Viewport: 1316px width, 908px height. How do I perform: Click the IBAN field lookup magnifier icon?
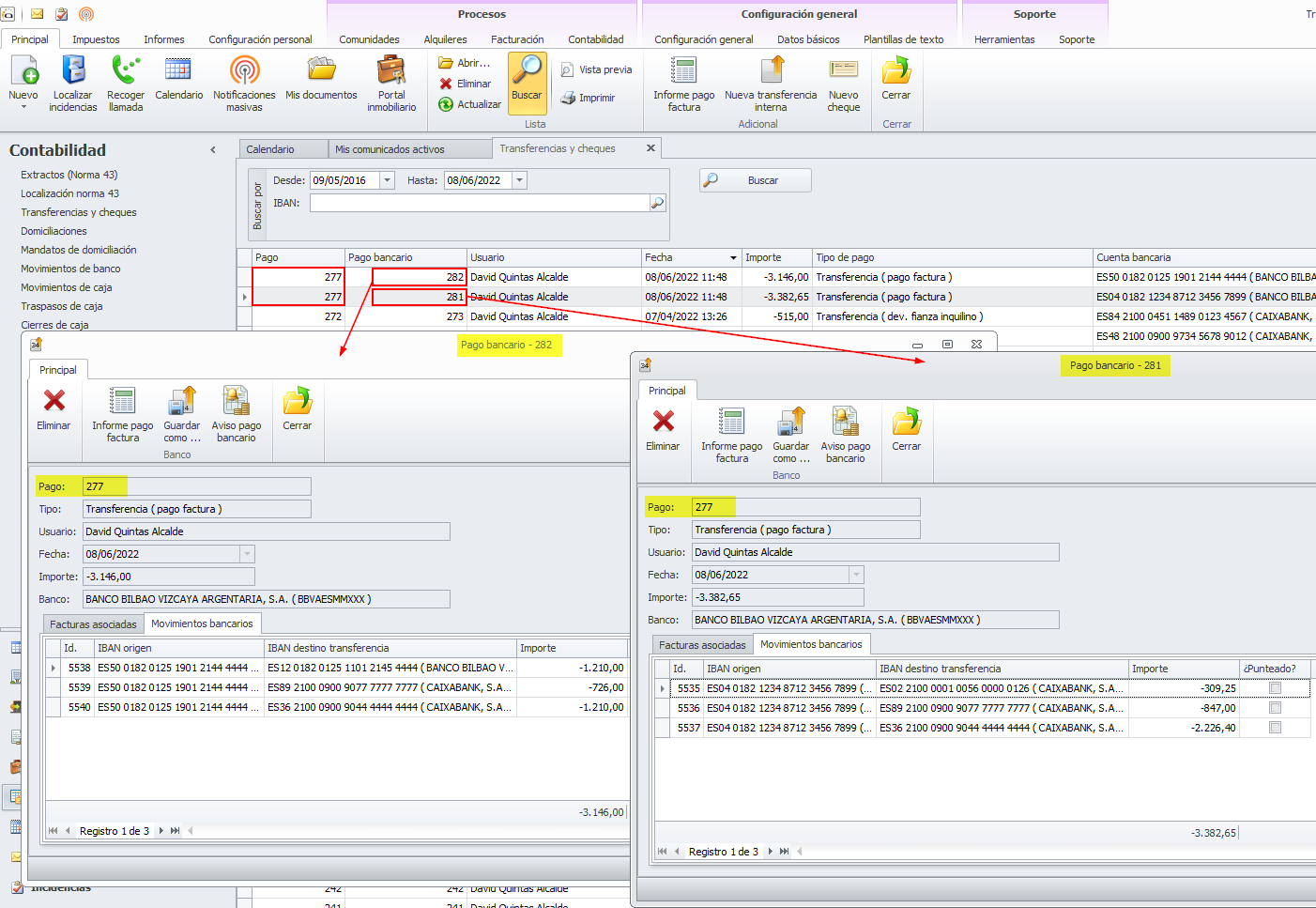point(658,203)
